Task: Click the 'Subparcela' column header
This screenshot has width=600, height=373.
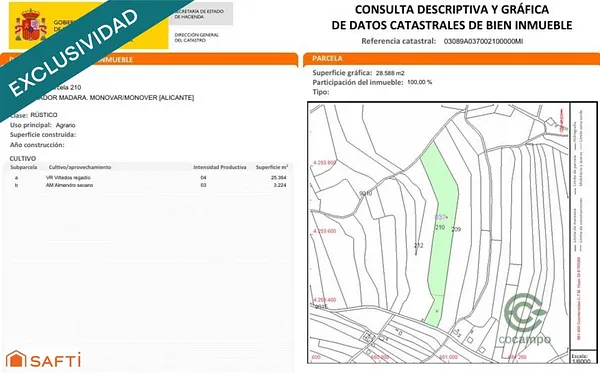Action: (x=24, y=167)
